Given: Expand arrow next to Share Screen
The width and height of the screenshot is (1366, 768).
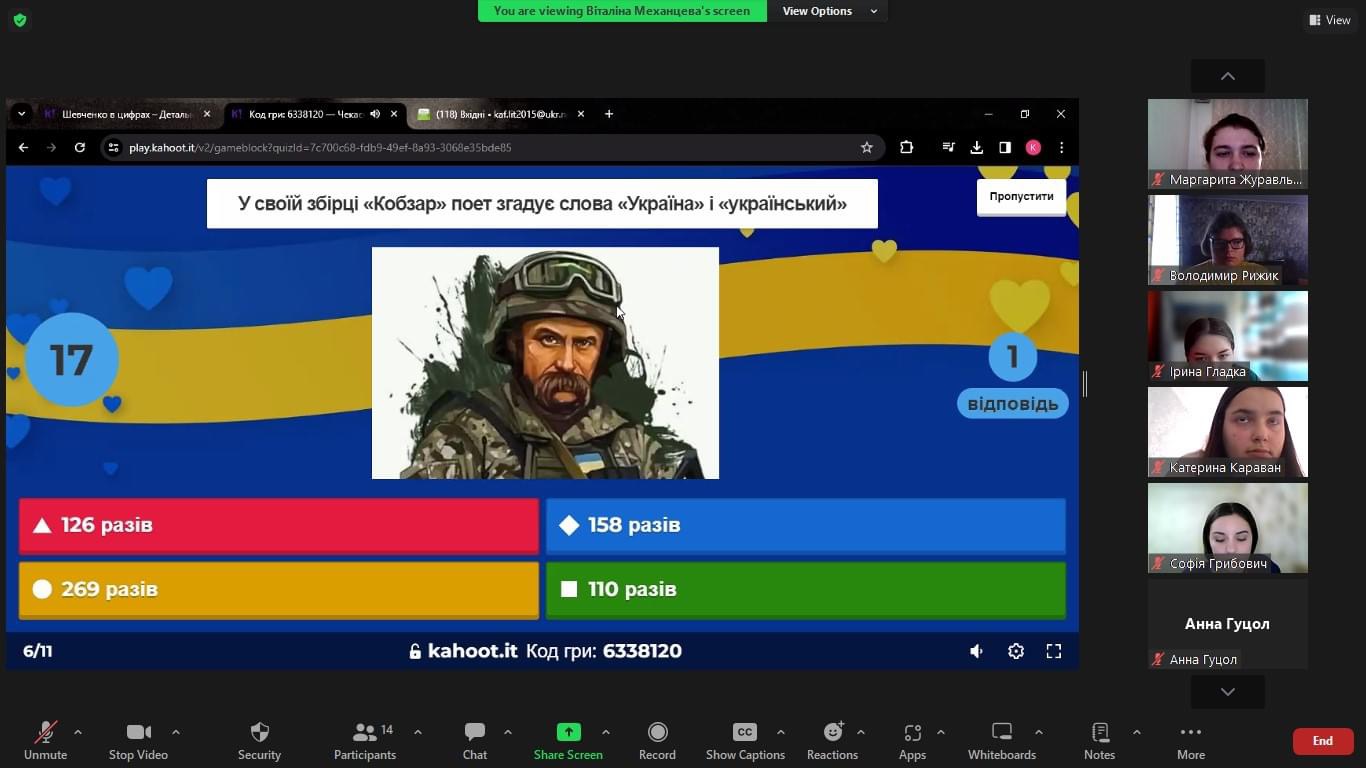Looking at the screenshot, I should [606, 732].
